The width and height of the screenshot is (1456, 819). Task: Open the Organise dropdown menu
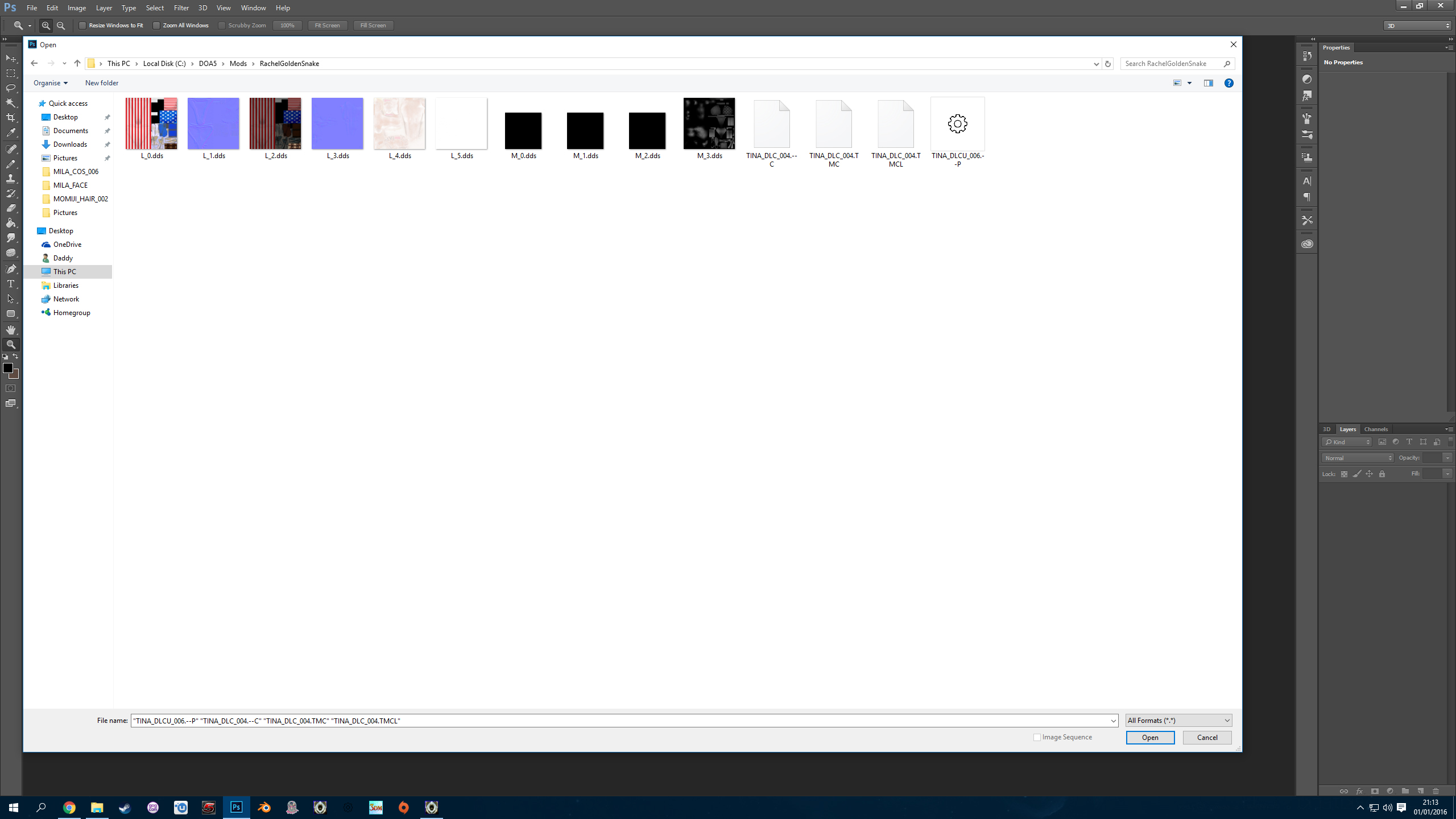51,83
